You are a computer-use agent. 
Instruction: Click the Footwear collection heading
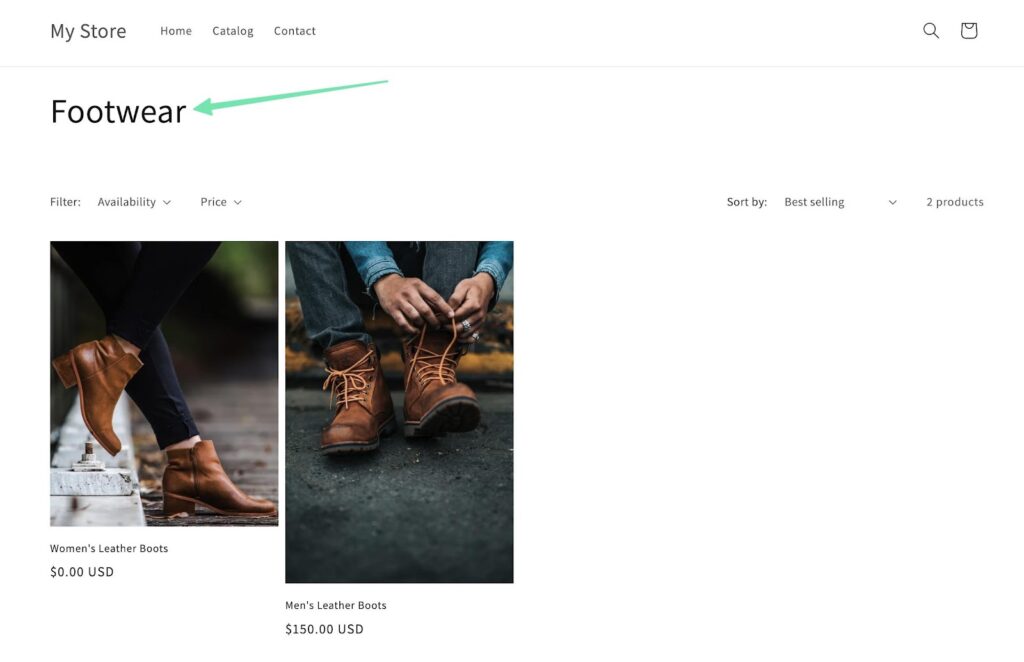click(118, 111)
